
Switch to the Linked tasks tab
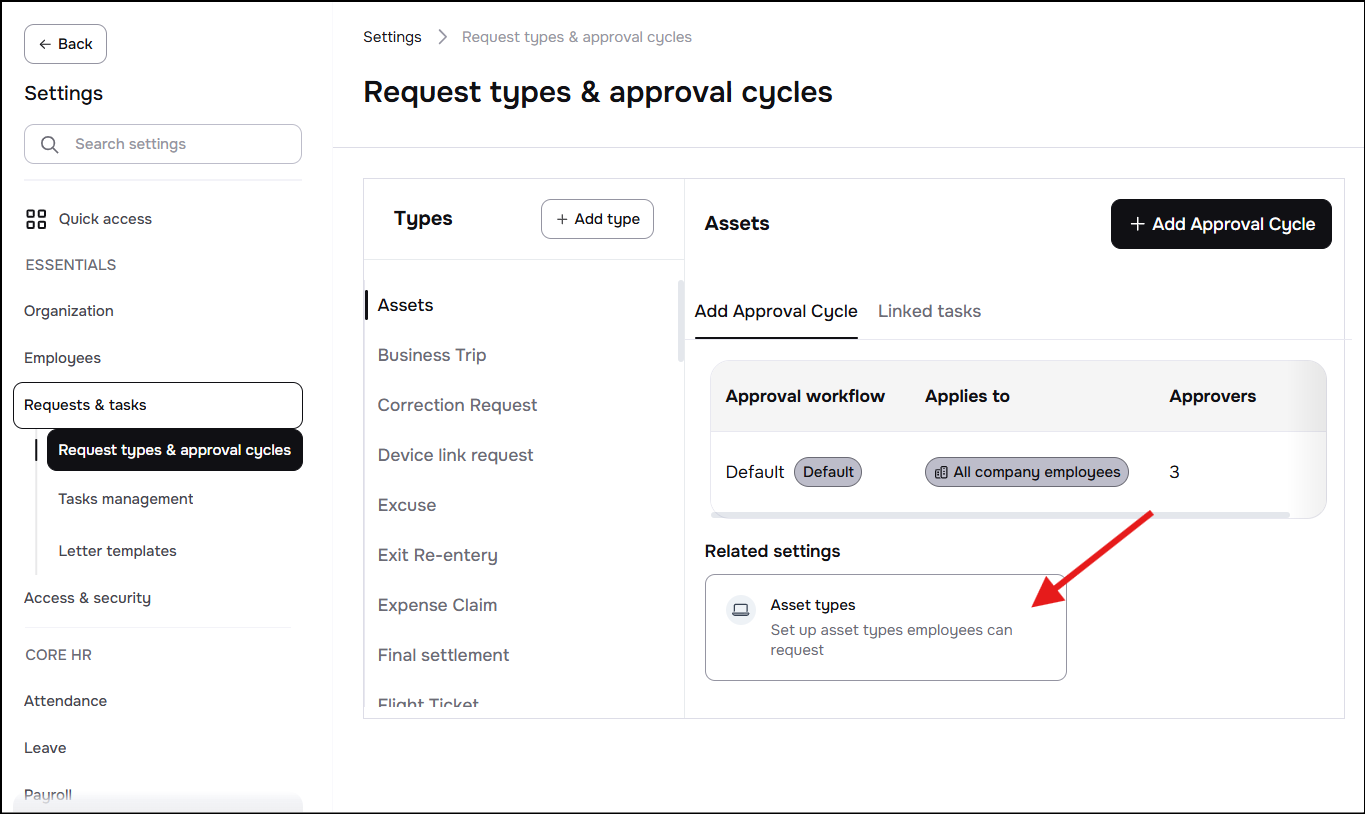[929, 311]
